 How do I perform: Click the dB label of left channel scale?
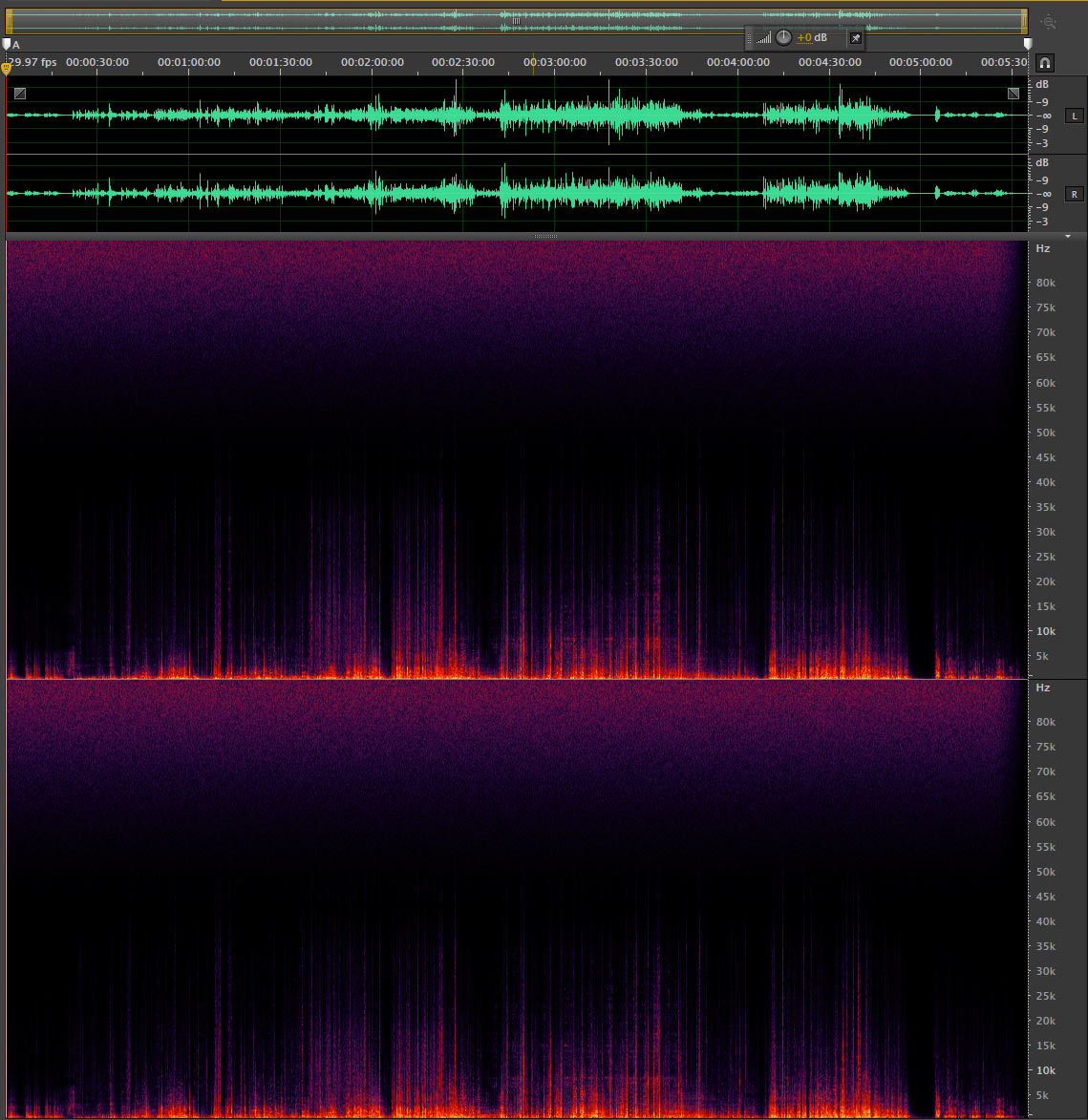pos(1042,84)
